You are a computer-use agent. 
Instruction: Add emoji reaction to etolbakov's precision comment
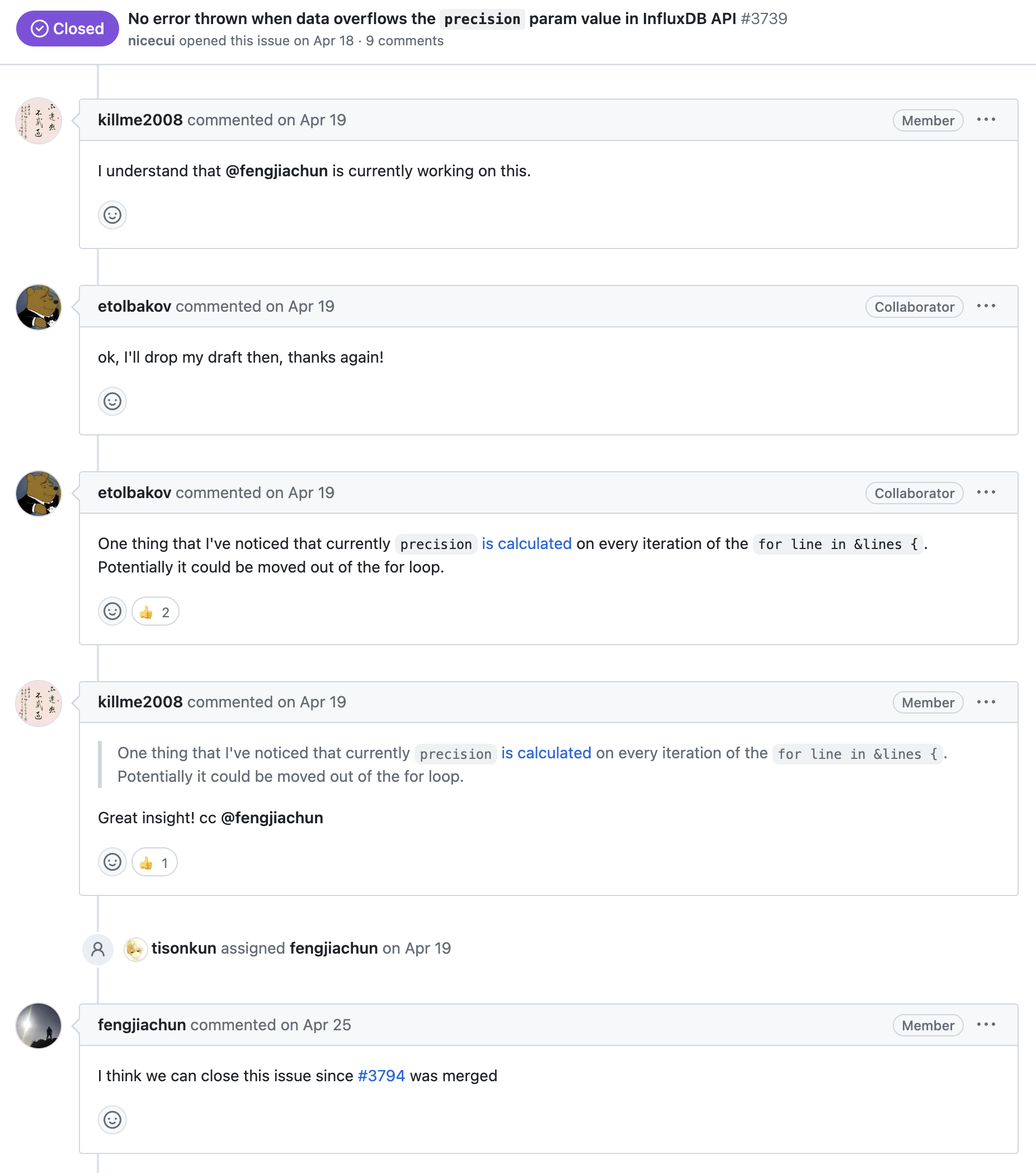(112, 611)
